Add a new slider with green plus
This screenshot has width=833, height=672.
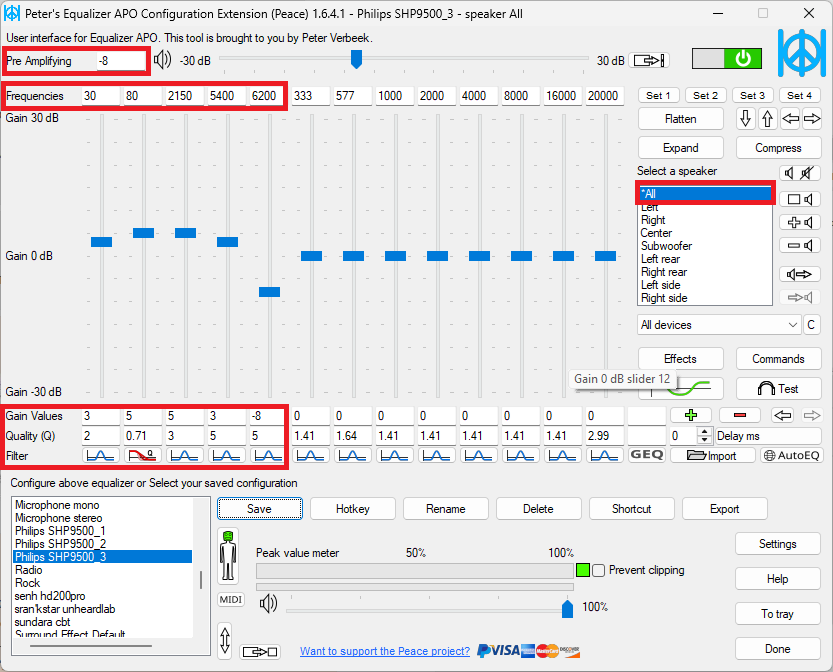[691, 415]
